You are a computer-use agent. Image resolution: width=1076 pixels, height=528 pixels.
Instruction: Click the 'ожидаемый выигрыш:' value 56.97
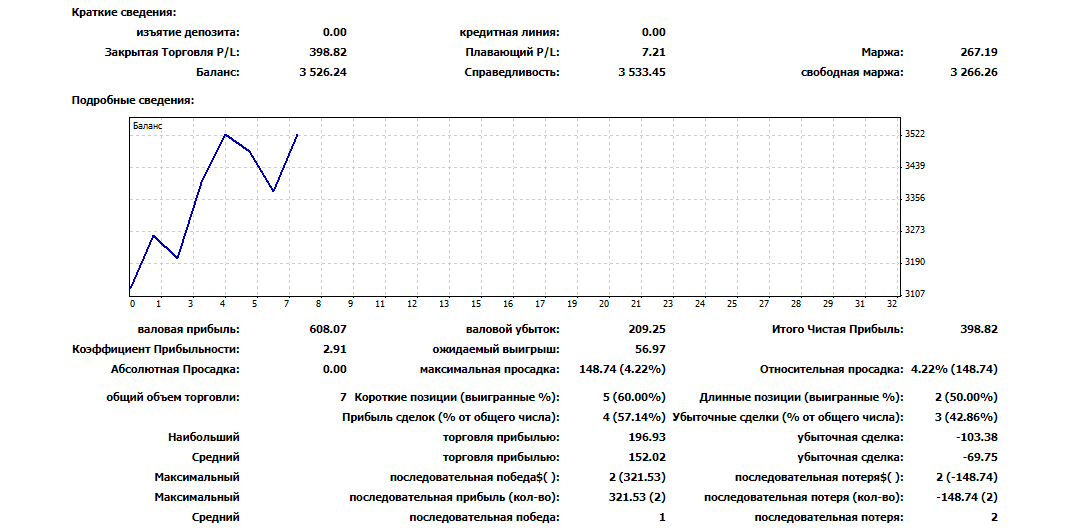click(x=652, y=349)
